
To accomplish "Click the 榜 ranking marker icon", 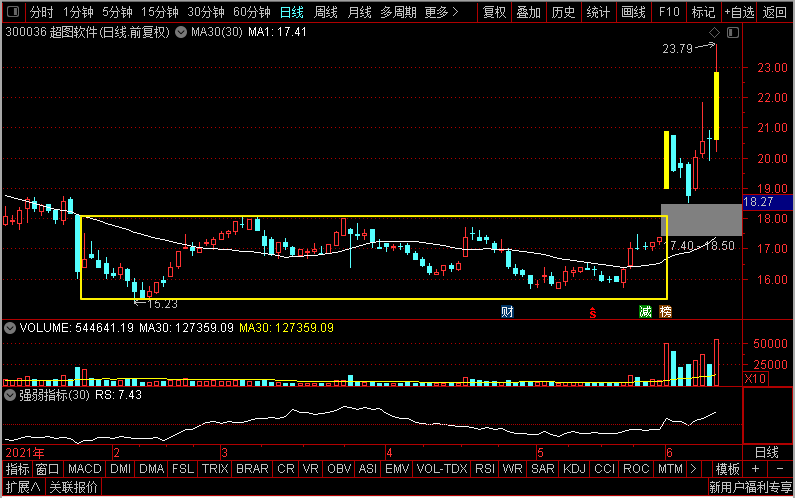I will point(665,312).
